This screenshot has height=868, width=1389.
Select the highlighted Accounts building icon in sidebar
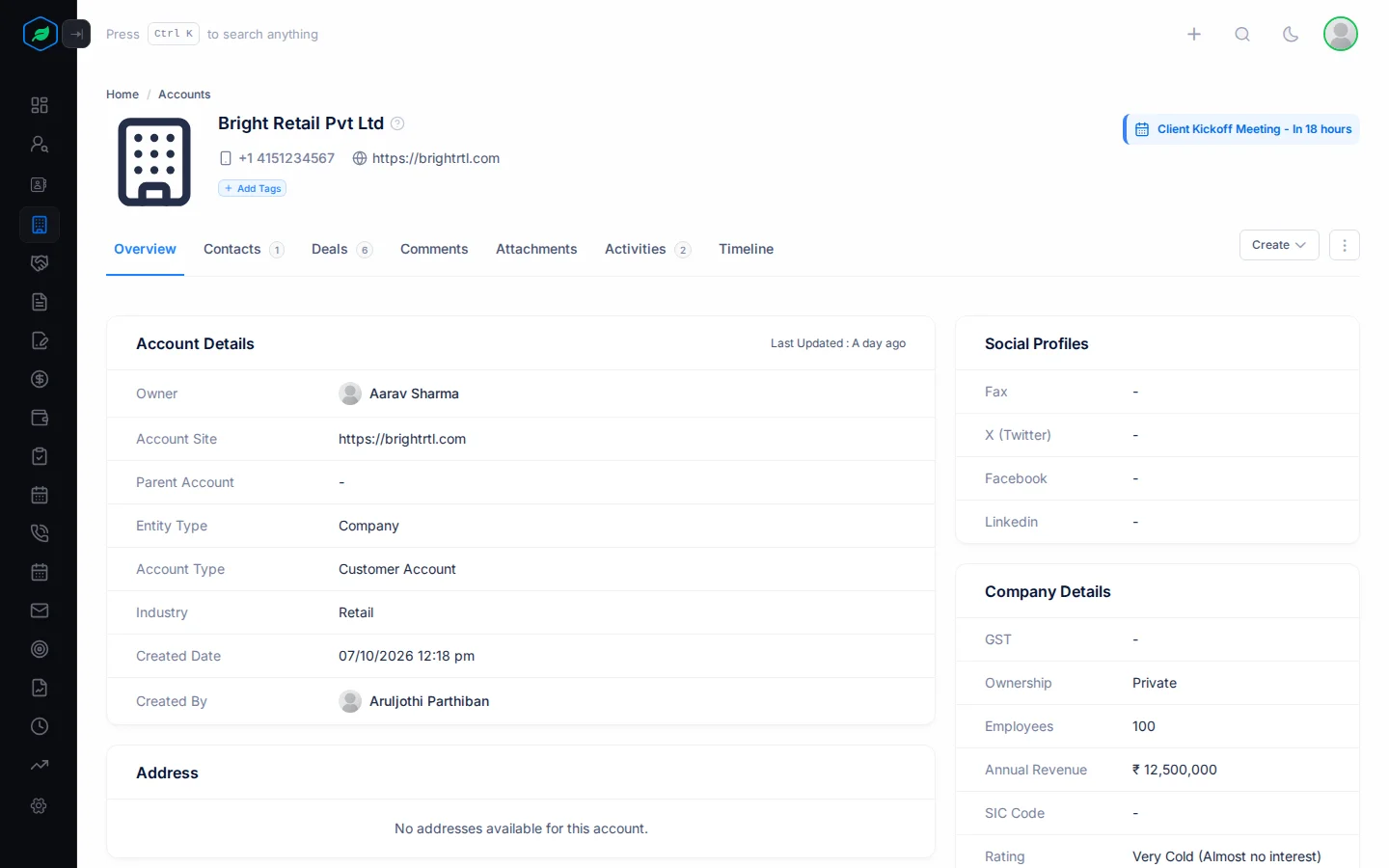click(40, 225)
